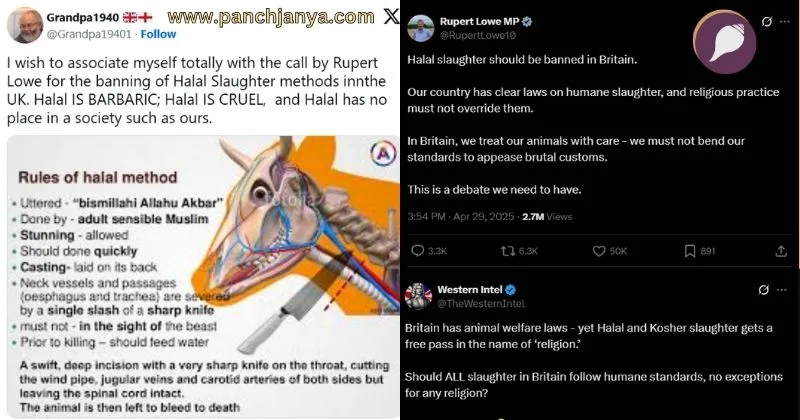Open reply icon on Rupert Lowe's post

coord(417,251)
